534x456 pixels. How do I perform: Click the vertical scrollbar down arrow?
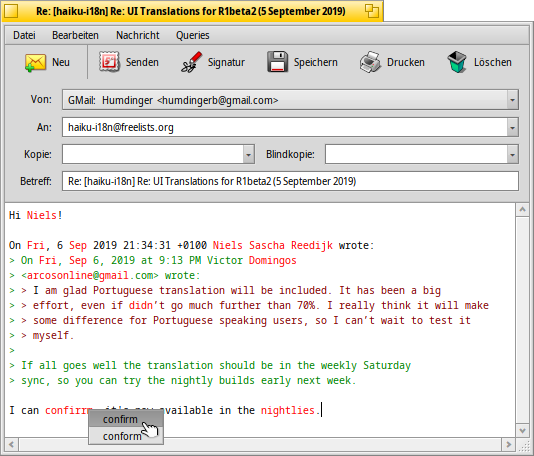(x=522, y=431)
